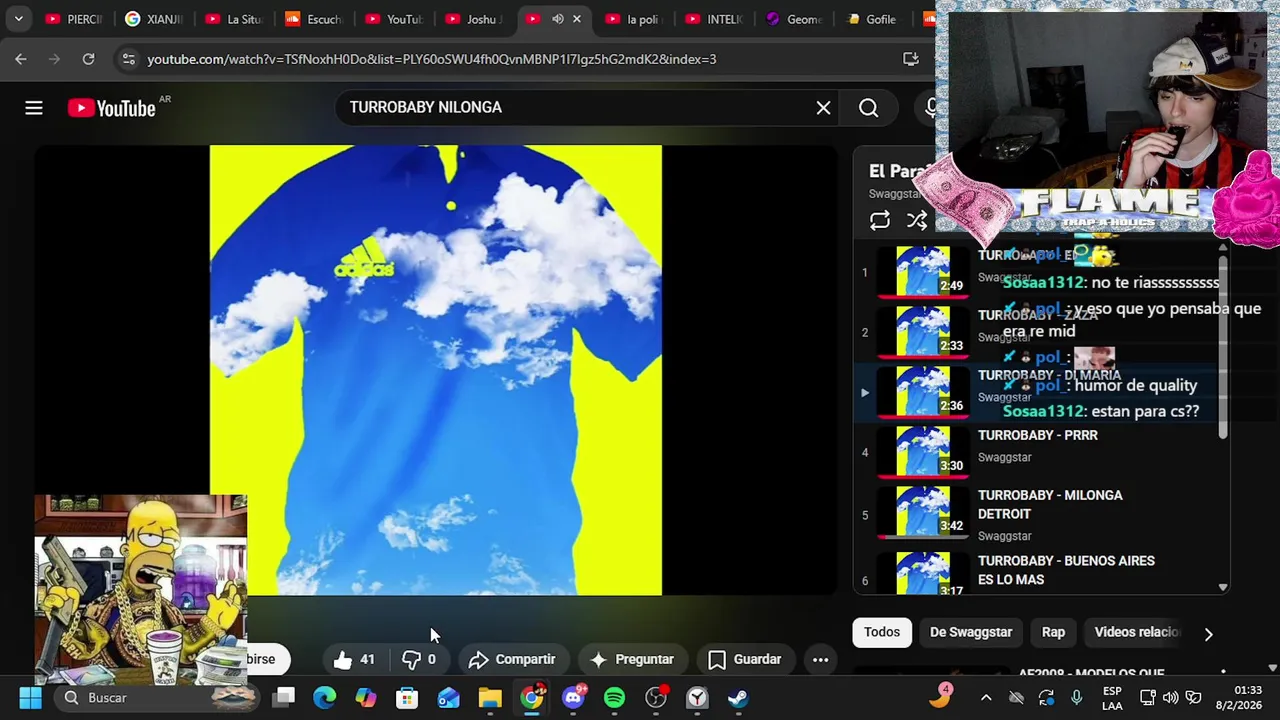The image size is (1280, 720).
Task: Like the video with thumbs-up
Action: tap(354, 659)
